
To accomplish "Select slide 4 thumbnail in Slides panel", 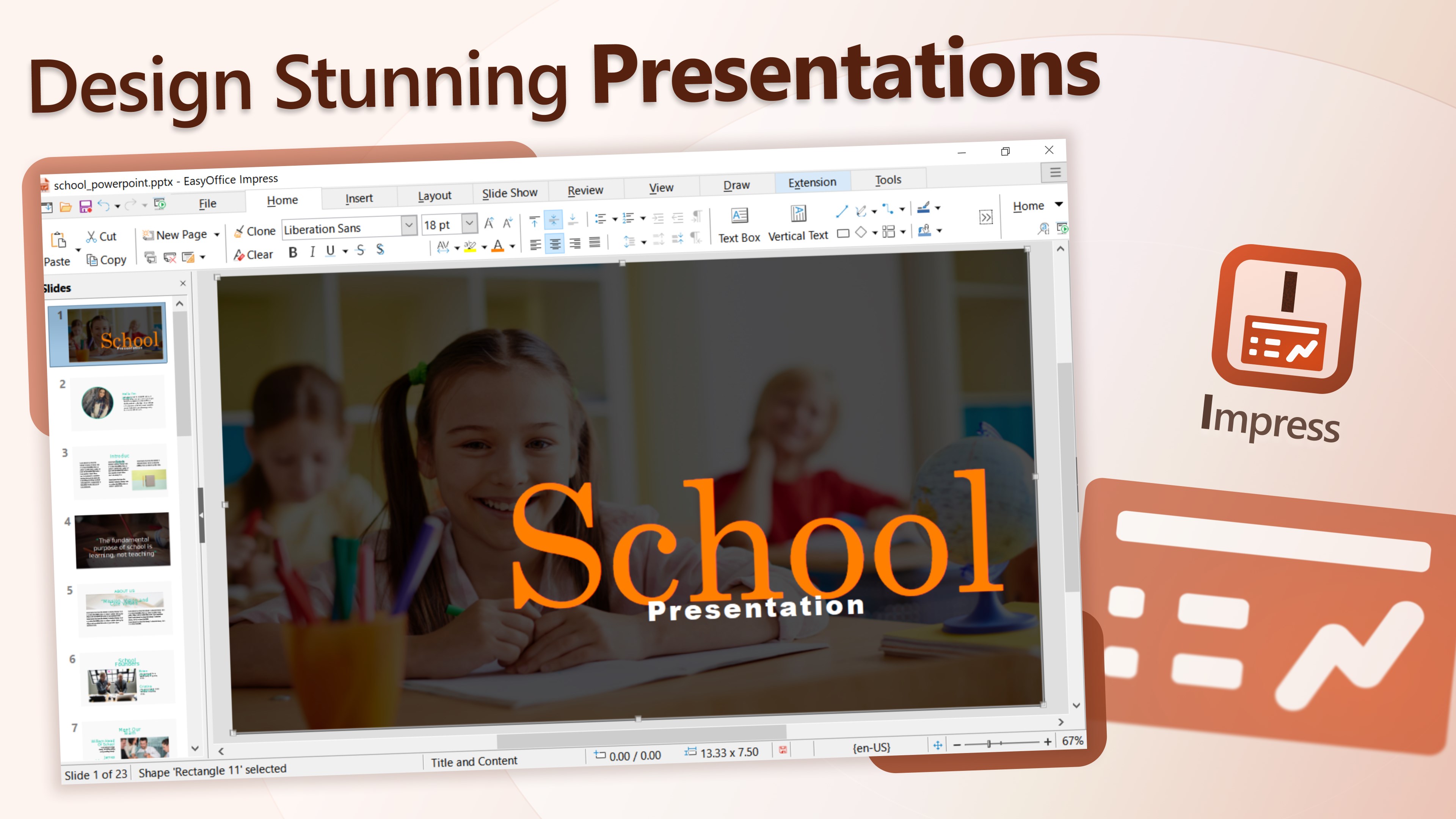I will tap(122, 540).
